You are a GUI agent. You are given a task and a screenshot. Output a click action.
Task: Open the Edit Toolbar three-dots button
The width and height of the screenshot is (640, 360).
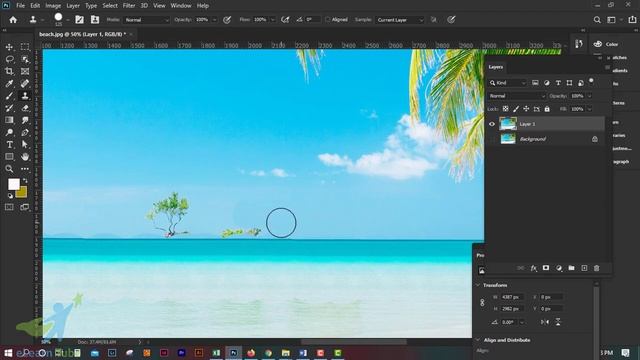25,169
